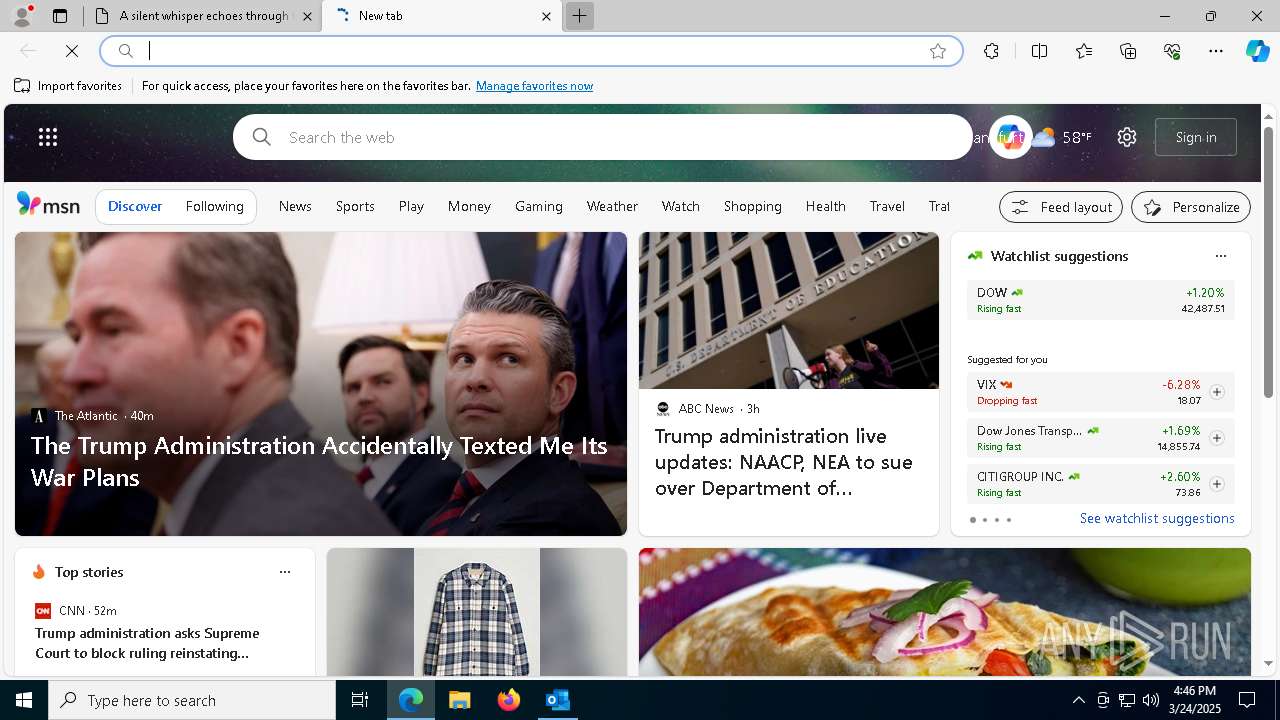Viewport: 1280px width, 720px height.
Task: Open Settings and more ellipsis
Action: pyautogui.click(x=1216, y=51)
